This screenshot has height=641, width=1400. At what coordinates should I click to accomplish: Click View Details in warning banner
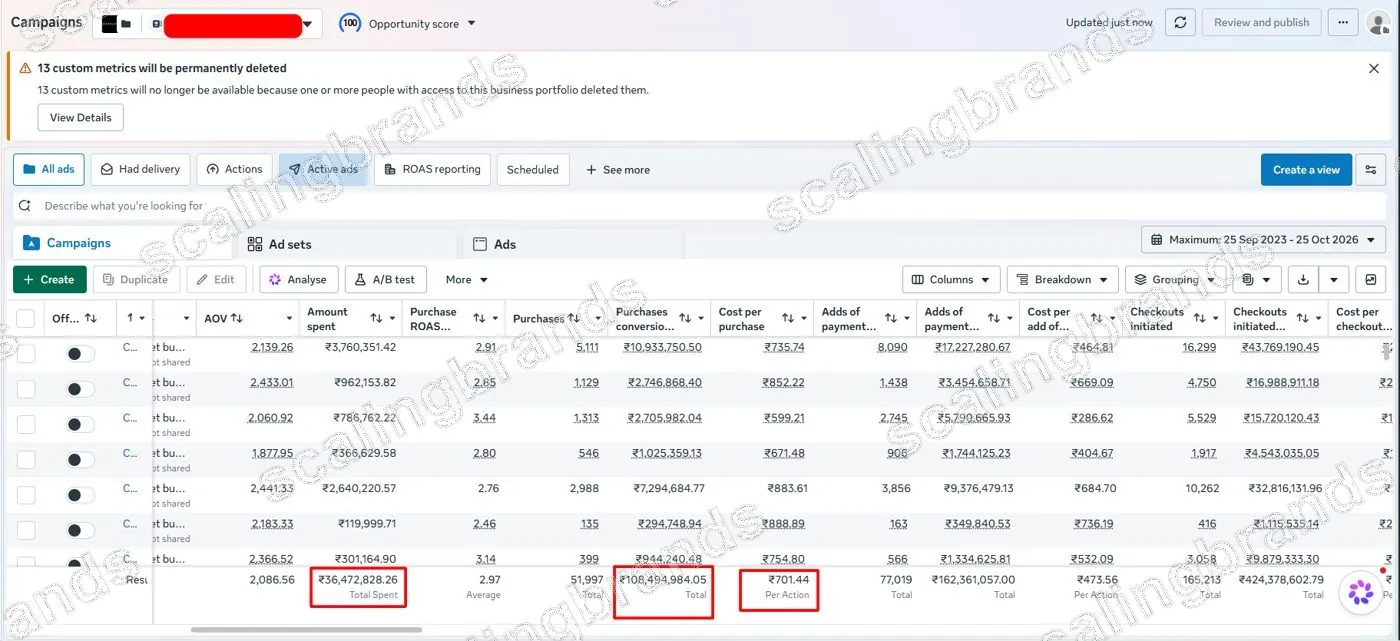tap(81, 117)
